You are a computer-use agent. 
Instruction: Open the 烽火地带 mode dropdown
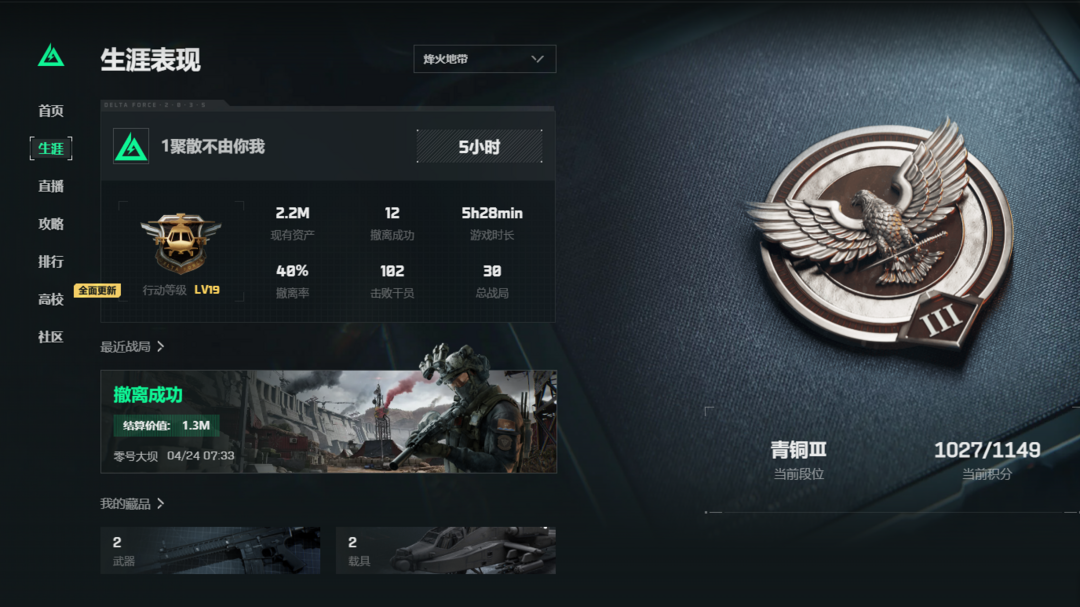point(484,59)
